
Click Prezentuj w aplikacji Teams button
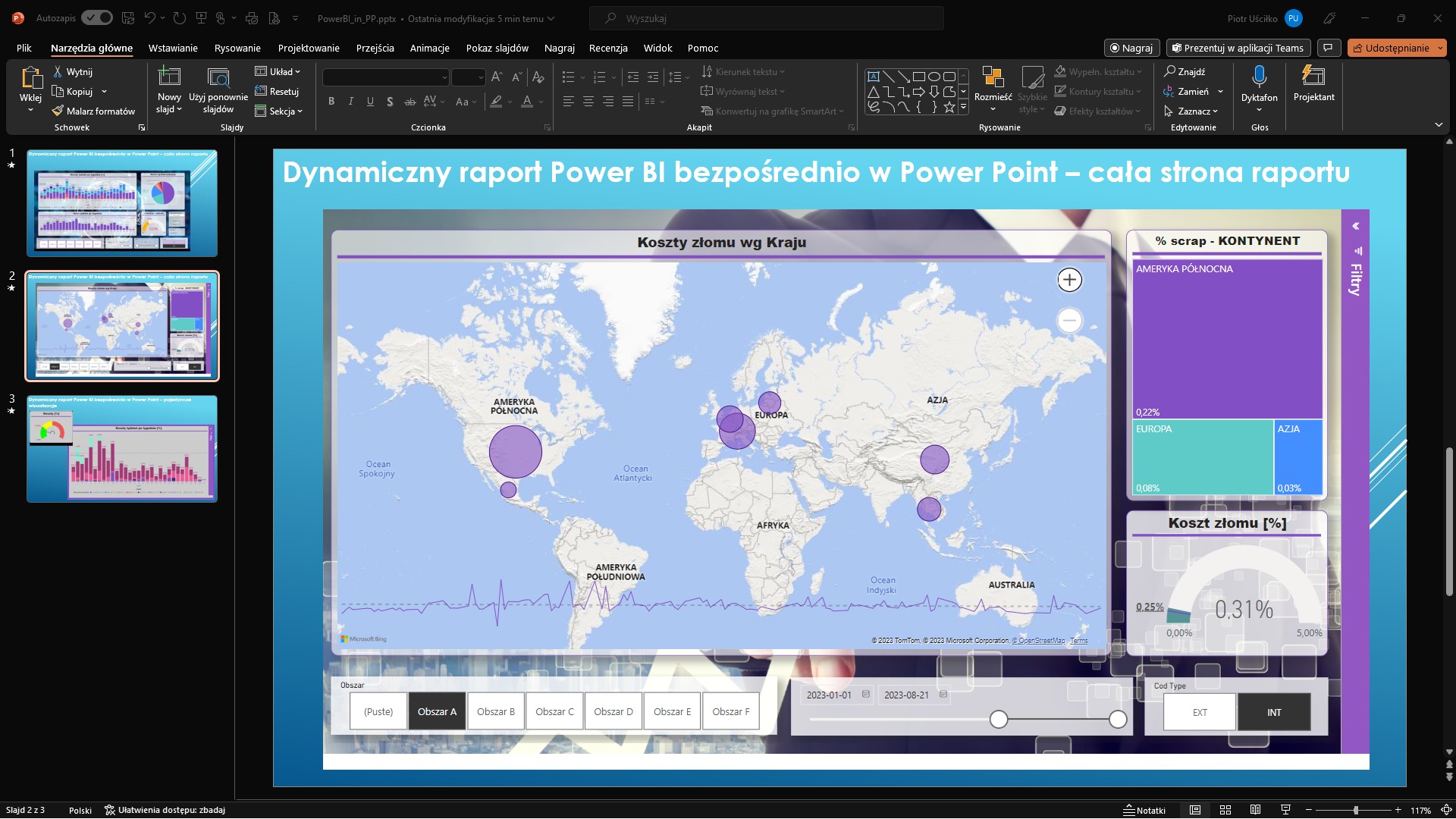click(1239, 48)
